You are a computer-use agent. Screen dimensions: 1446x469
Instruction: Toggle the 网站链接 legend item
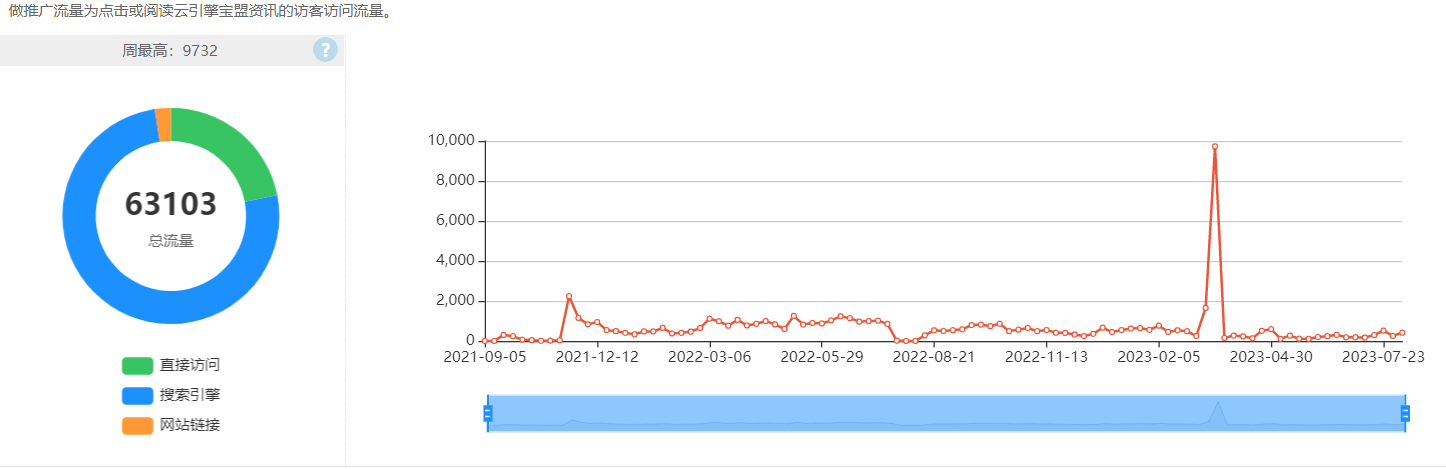(170, 425)
